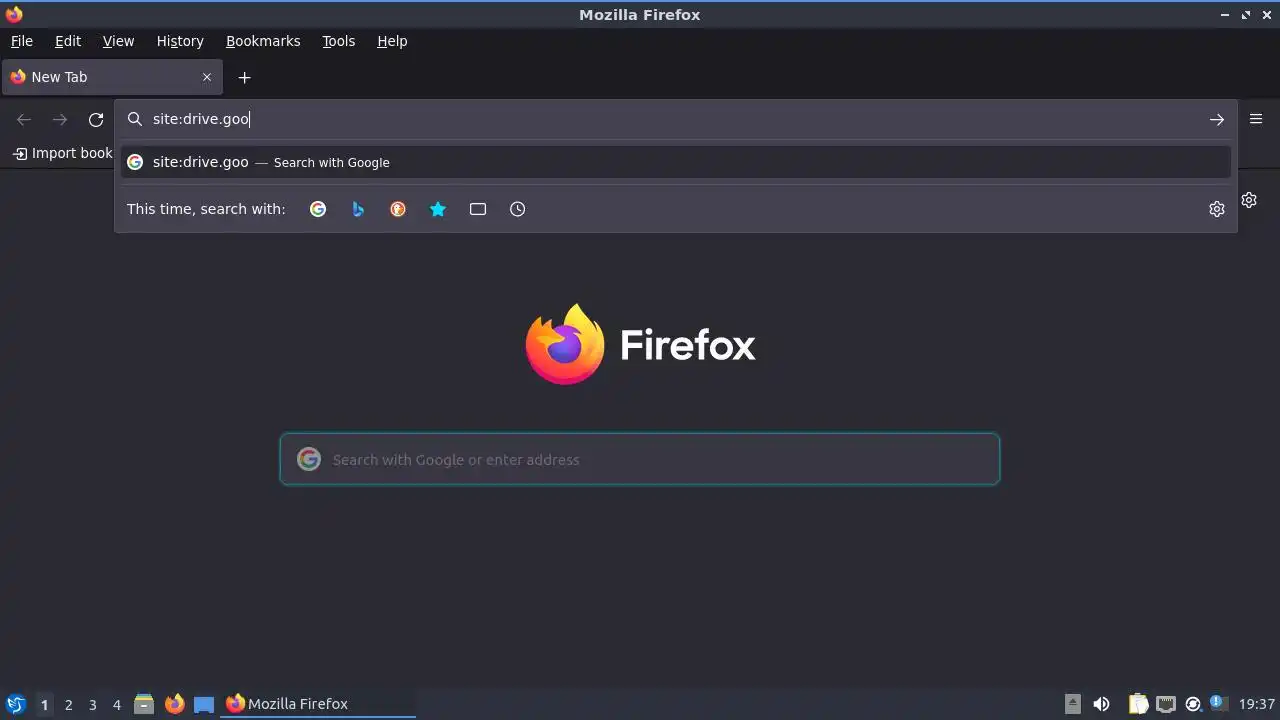This screenshot has width=1280, height=720.
Task: Reload the current page
Action: [x=96, y=119]
